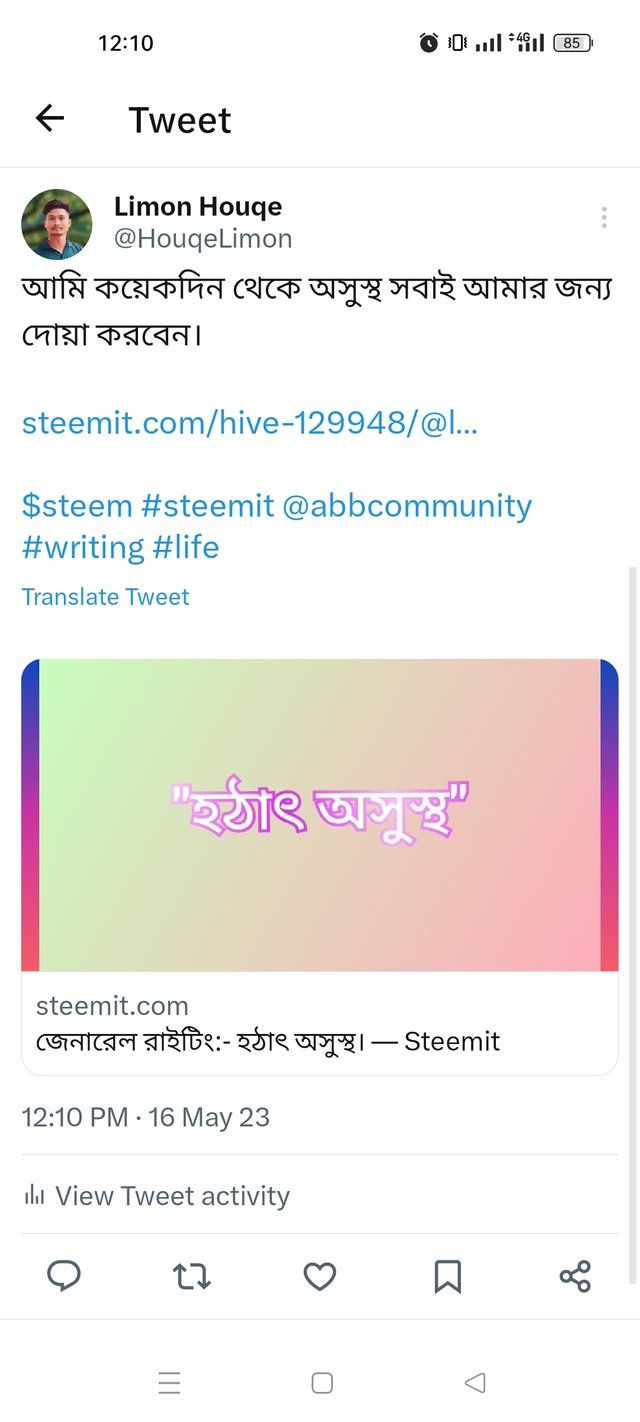Open the Limon Houqe display name

tap(198, 207)
